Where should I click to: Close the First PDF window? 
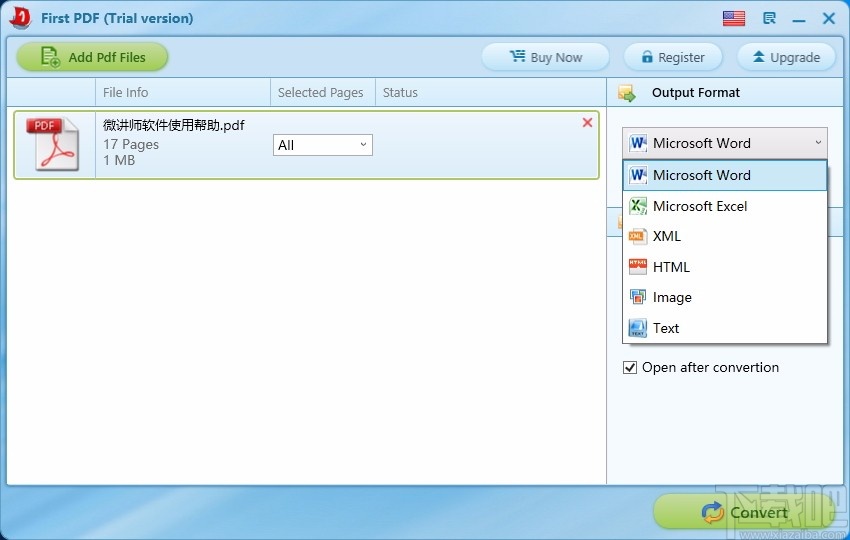pos(828,18)
